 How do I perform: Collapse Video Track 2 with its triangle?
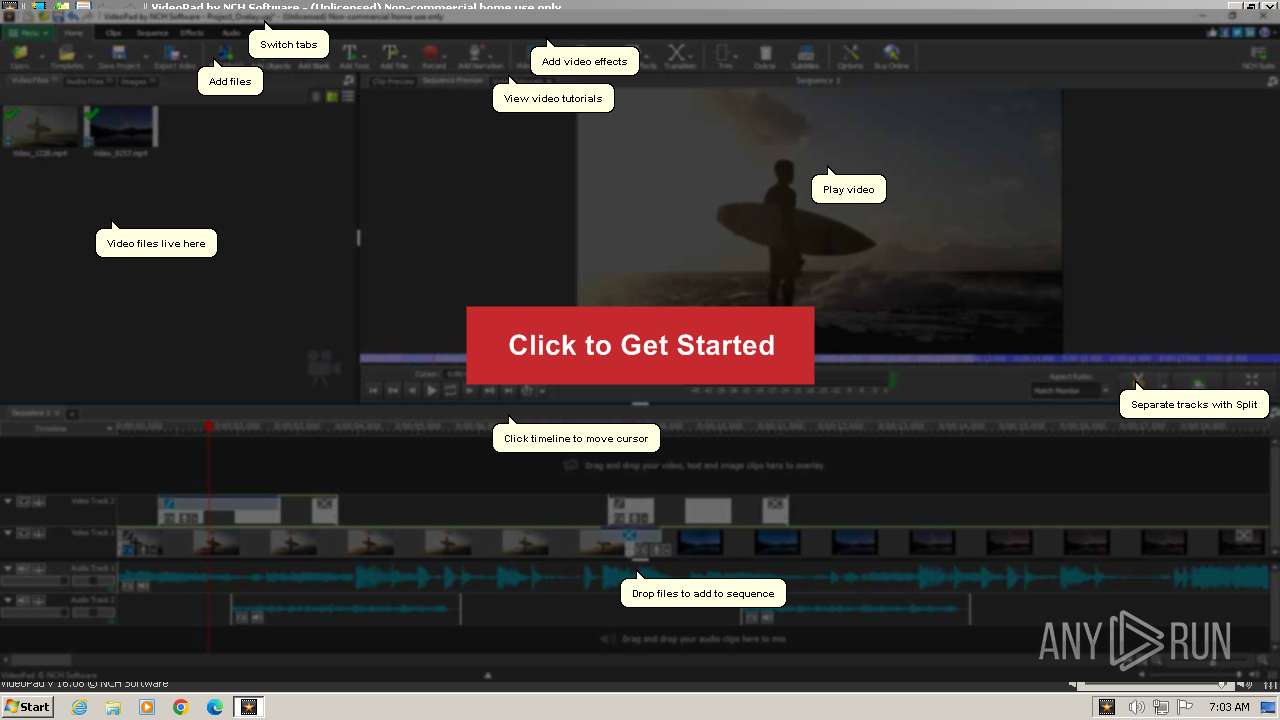pyautogui.click(x=8, y=501)
